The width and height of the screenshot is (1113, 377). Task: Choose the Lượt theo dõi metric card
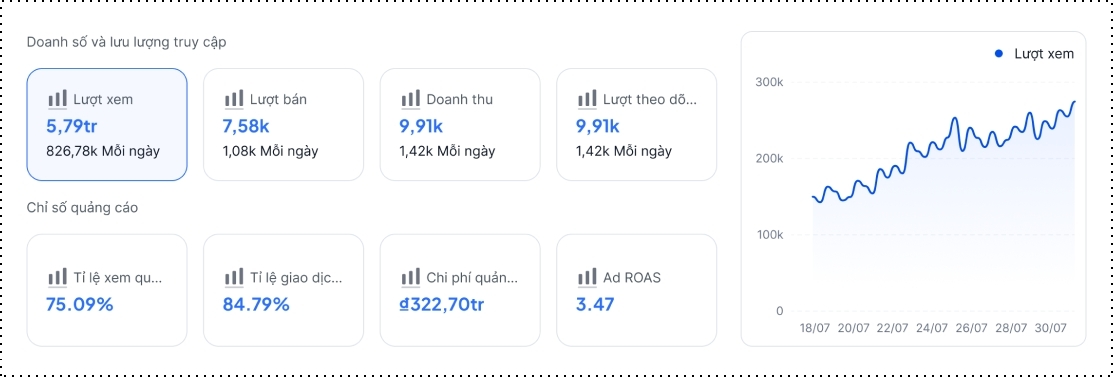637,125
